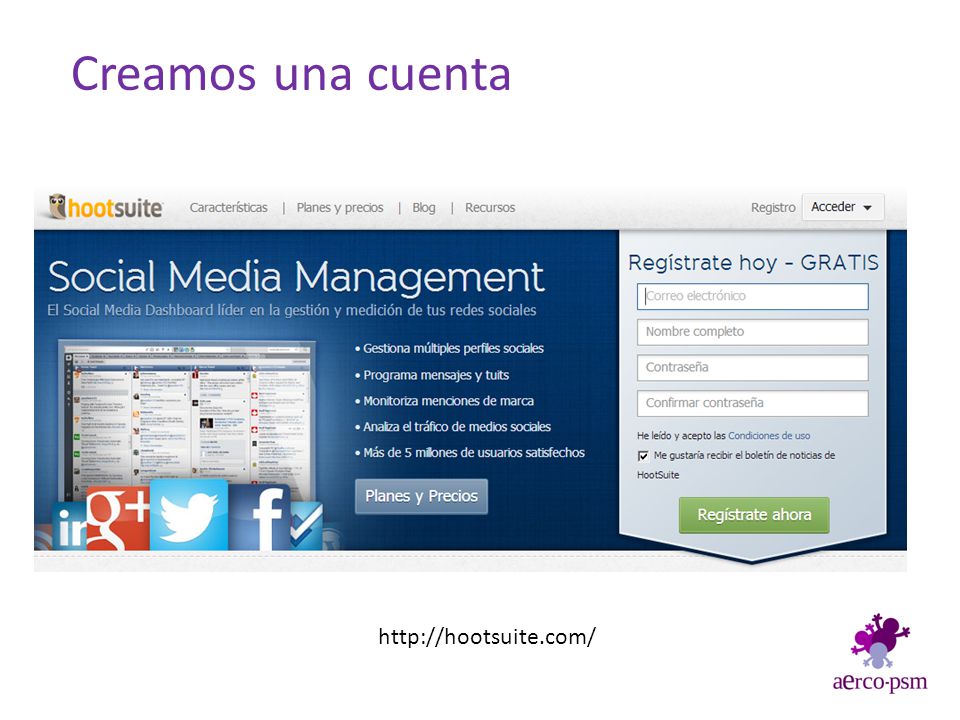Image resolution: width=960 pixels, height=720 pixels.
Task: Click the 'Creamos una cuenta' slide title
Action: point(291,74)
